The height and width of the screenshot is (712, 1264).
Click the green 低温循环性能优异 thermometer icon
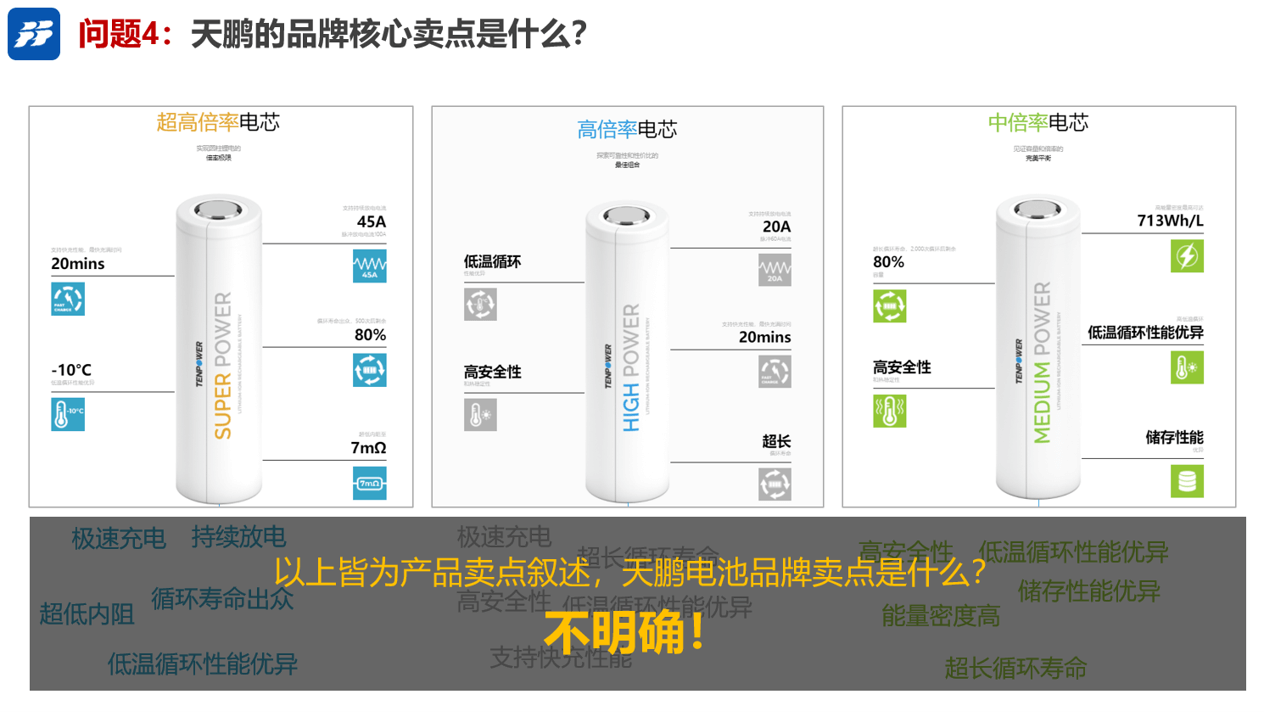[1187, 367]
